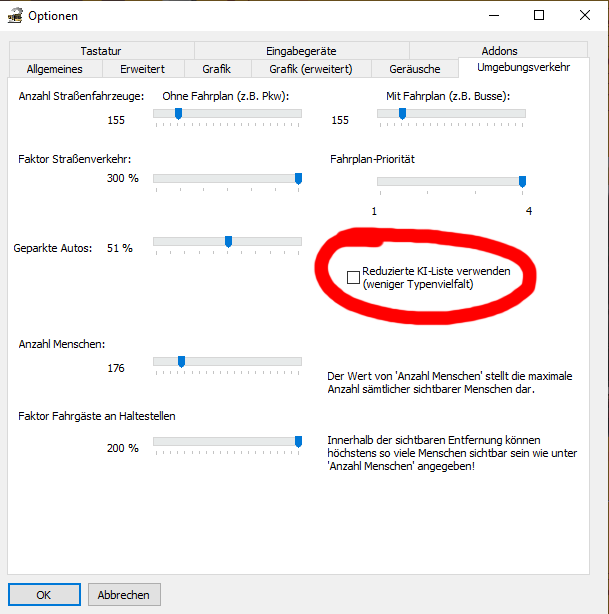This screenshot has width=609, height=614.
Task: Select the Grafik (erweitert) tab
Action: 311,69
